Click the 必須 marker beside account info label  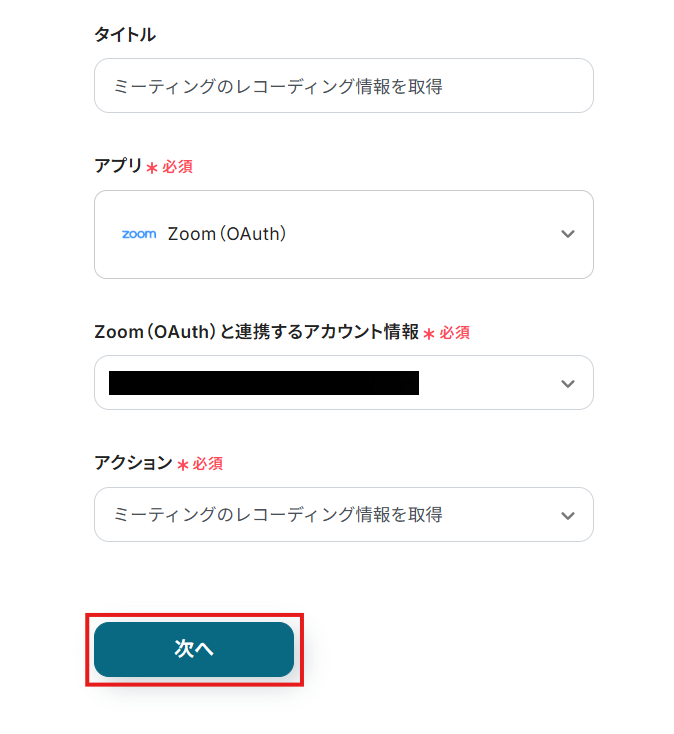[x=455, y=333]
